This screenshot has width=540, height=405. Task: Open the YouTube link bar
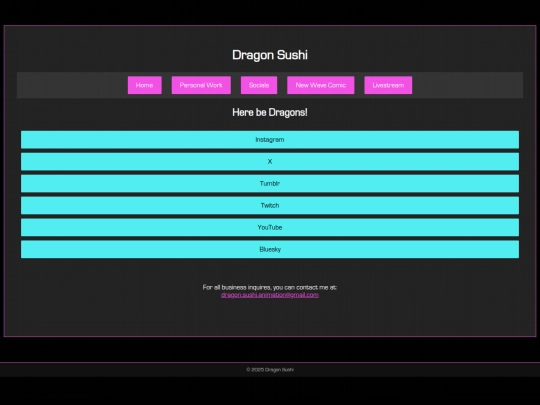click(270, 227)
